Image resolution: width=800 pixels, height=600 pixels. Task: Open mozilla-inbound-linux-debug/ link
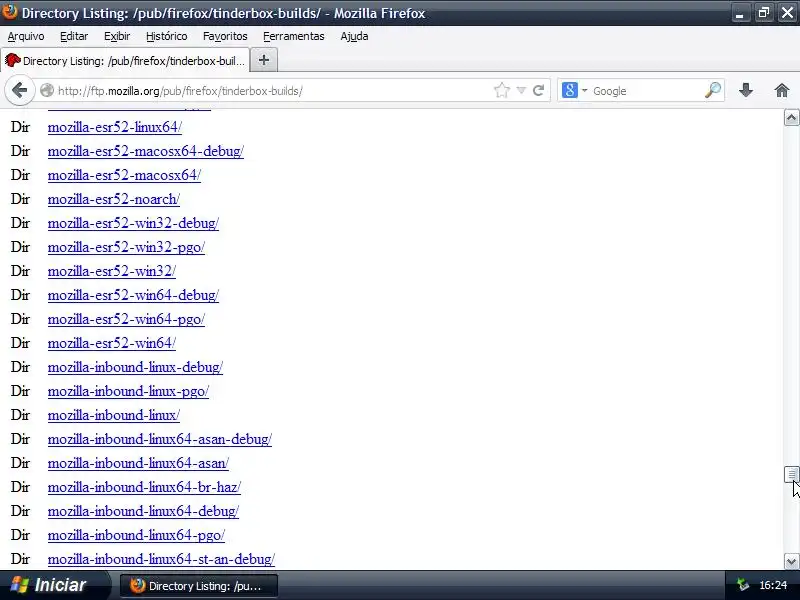[x=135, y=367]
